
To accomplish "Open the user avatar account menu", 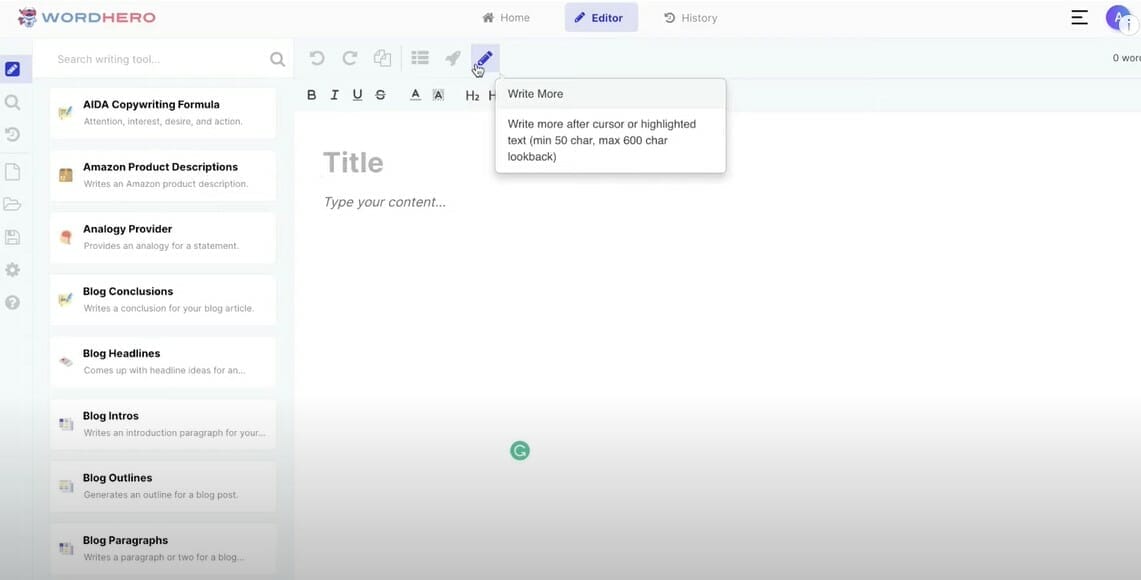I will [1117, 17].
